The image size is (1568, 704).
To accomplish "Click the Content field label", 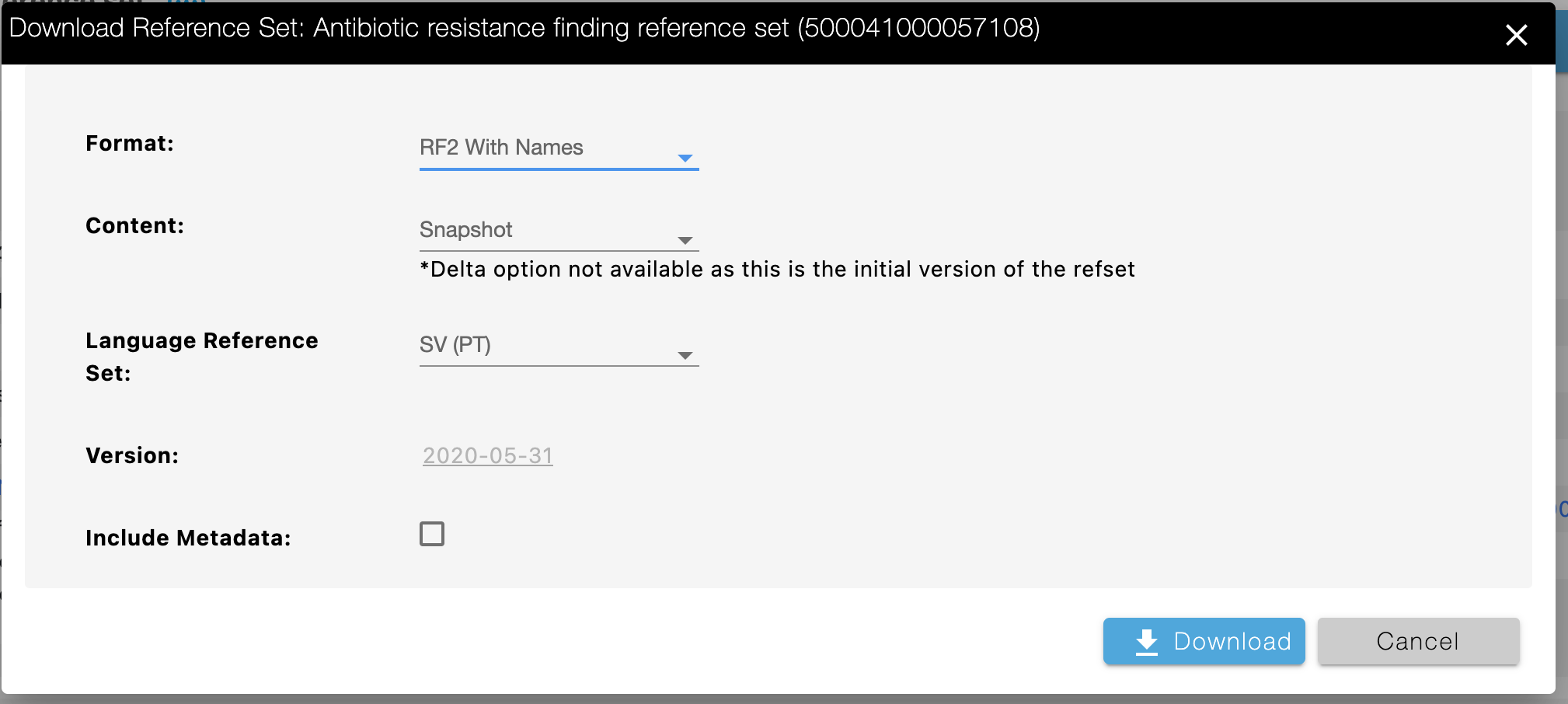I will 134,225.
